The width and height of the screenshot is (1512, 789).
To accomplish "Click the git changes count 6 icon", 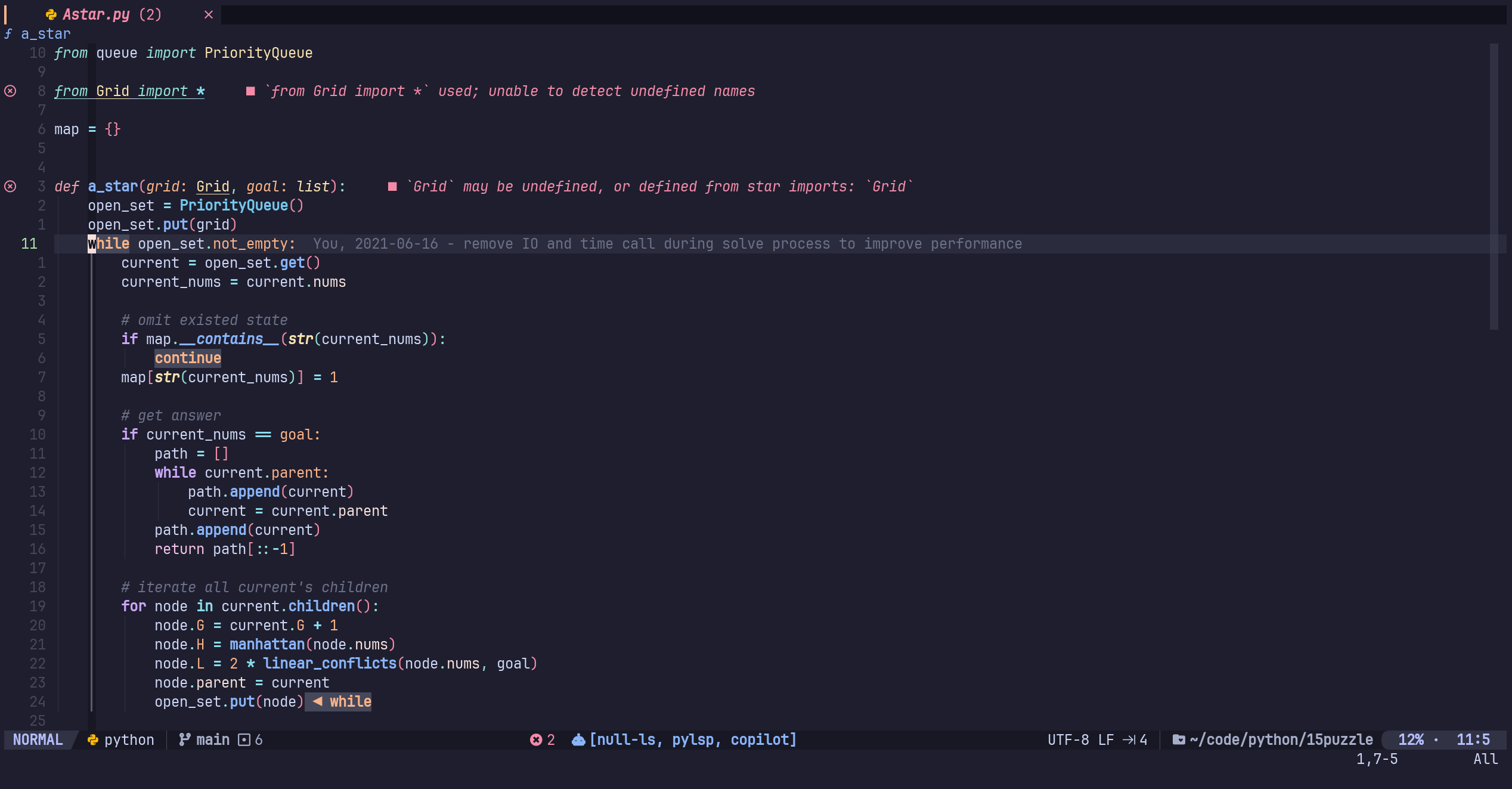I will click(244, 740).
